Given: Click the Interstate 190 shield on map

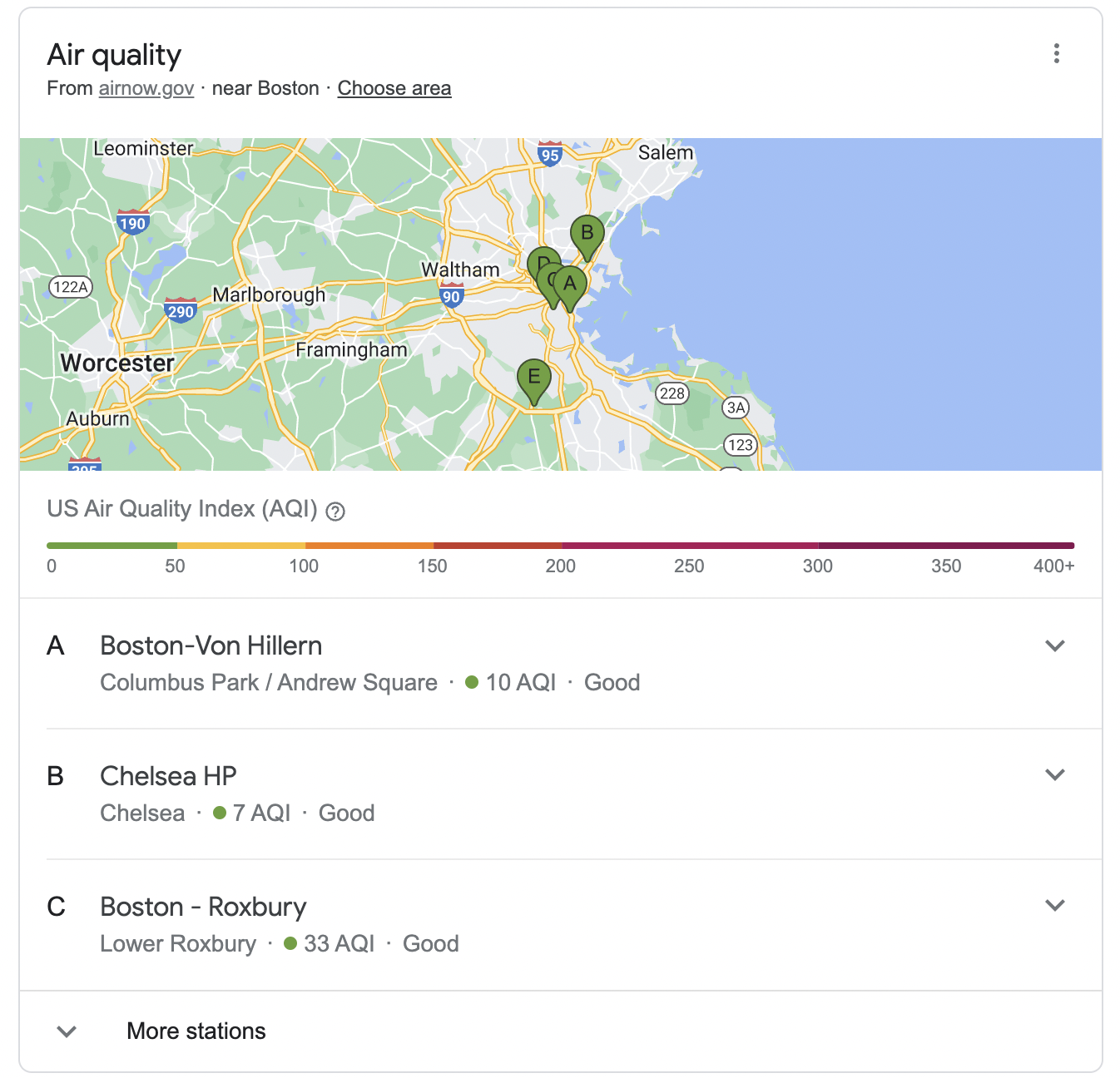Looking at the screenshot, I should (x=132, y=222).
